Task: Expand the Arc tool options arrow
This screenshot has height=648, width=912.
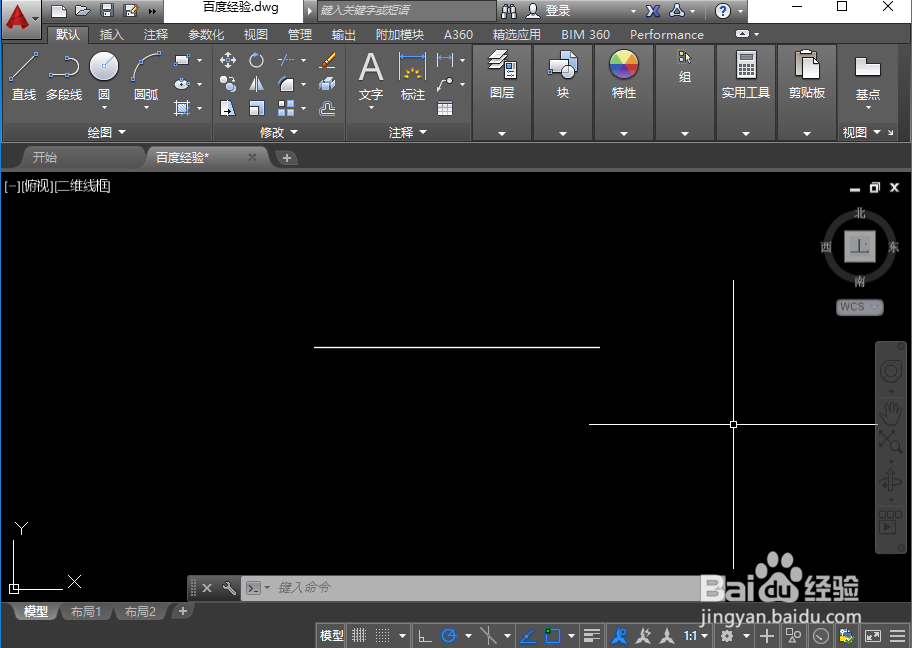Action: point(146,108)
